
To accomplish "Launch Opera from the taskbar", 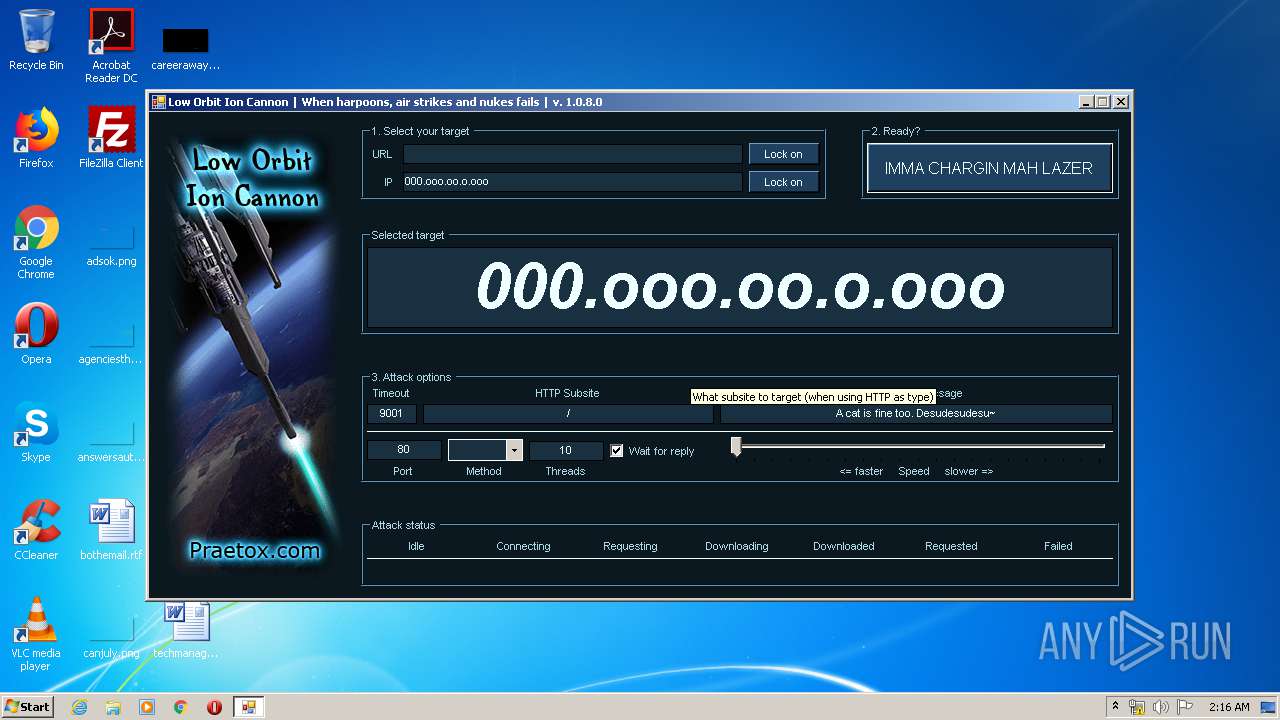I will coord(214,707).
